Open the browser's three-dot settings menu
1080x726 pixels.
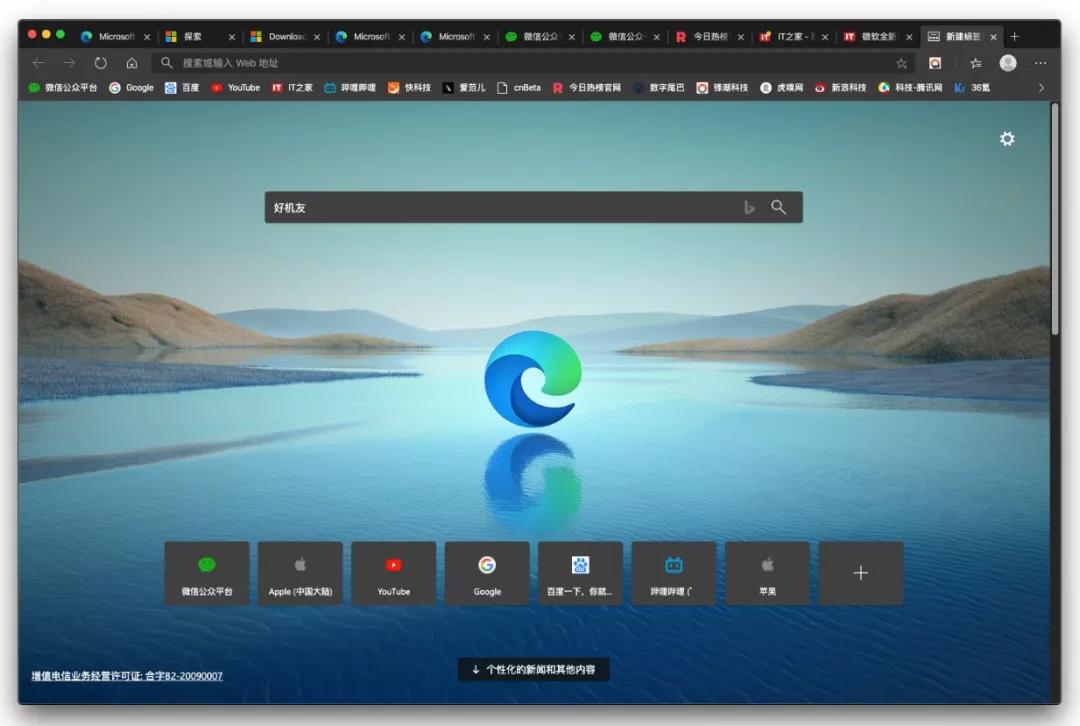tap(1040, 63)
